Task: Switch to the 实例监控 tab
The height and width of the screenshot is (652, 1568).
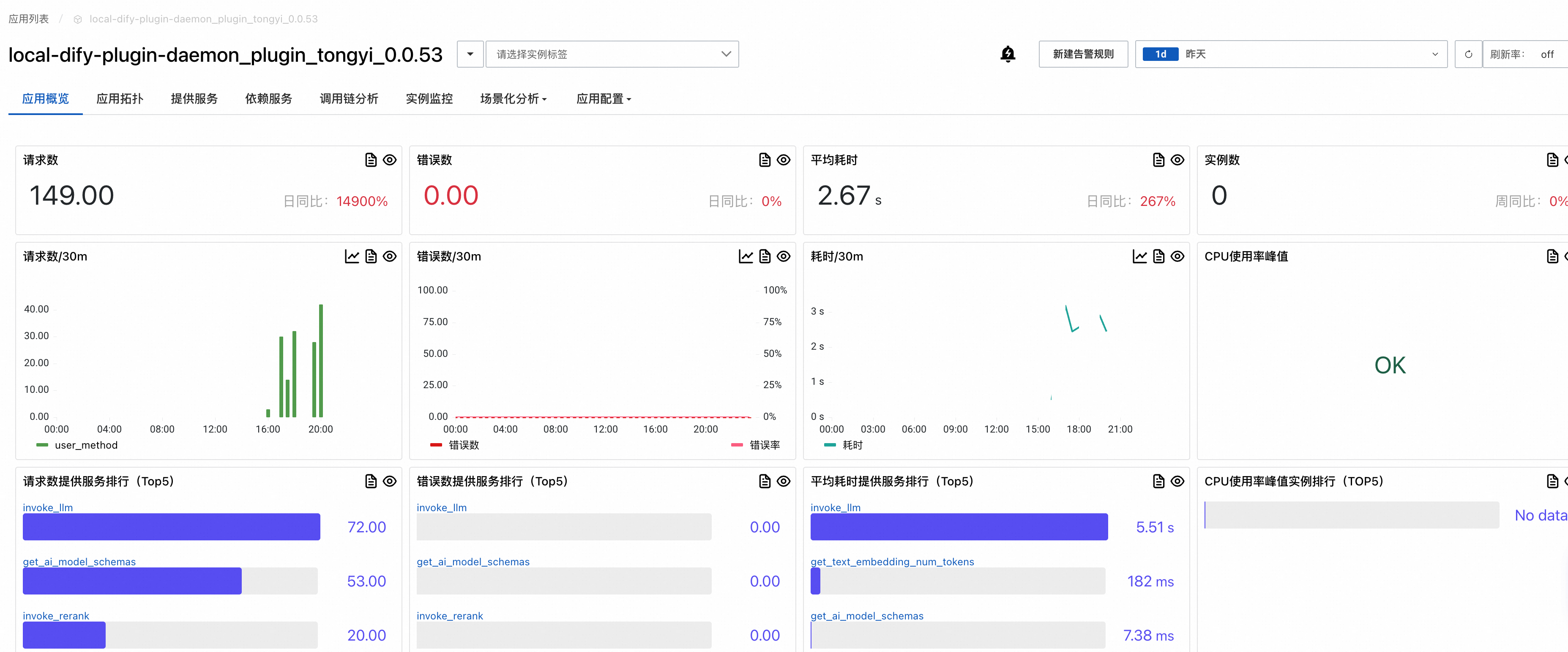Action: [429, 99]
